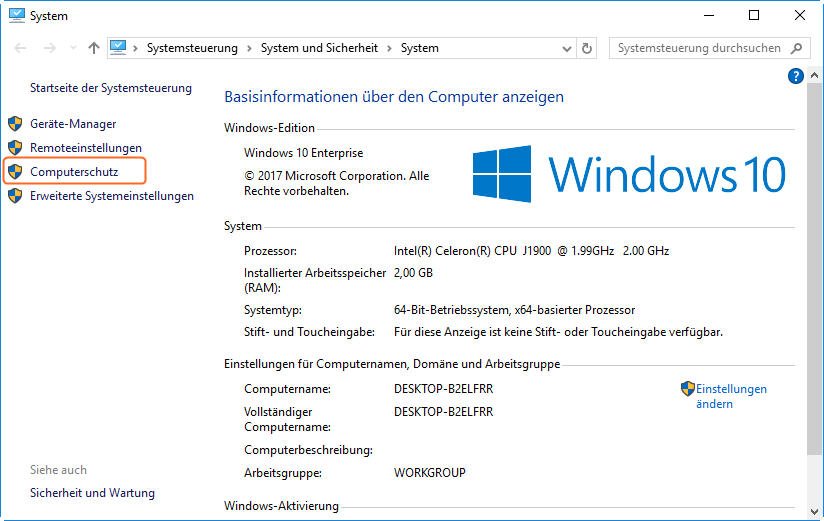Expand chevron after System und Sicherheit
The height and width of the screenshot is (521, 824).
389,48
